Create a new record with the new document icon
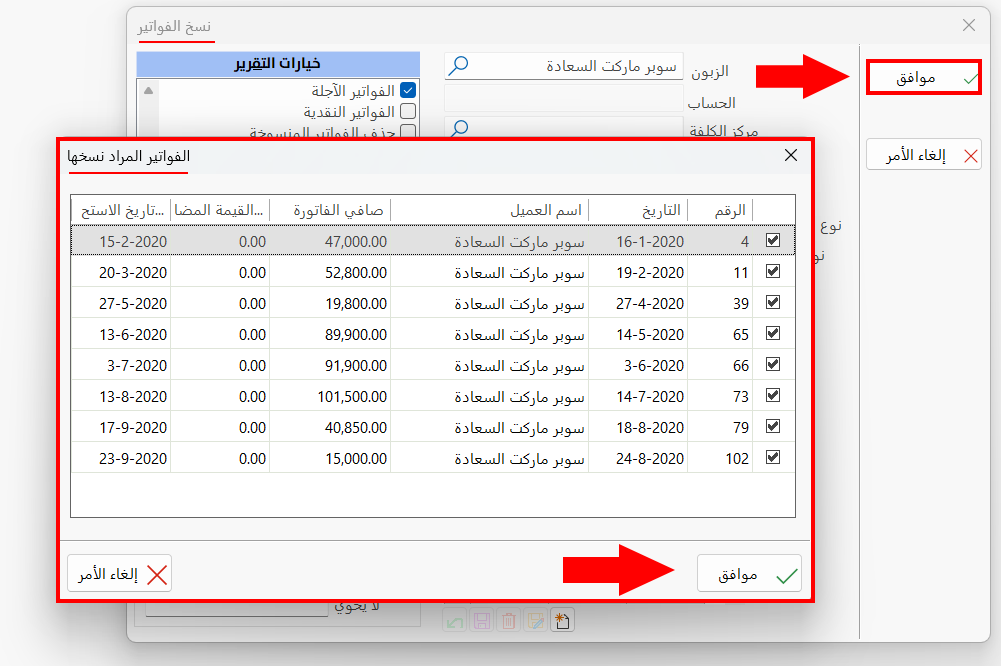1001x666 pixels. click(x=562, y=620)
